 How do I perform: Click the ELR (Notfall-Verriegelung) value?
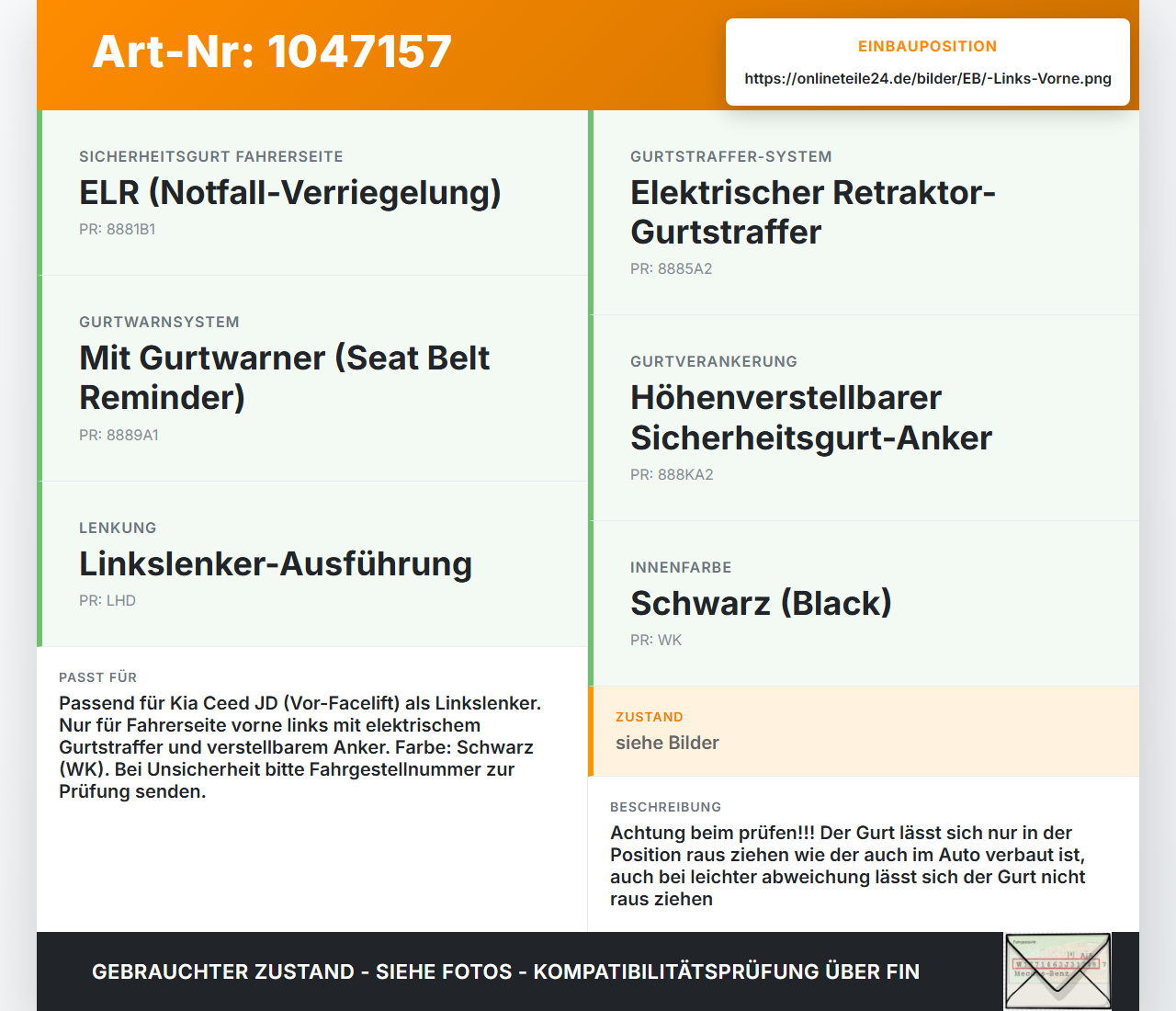(x=290, y=192)
